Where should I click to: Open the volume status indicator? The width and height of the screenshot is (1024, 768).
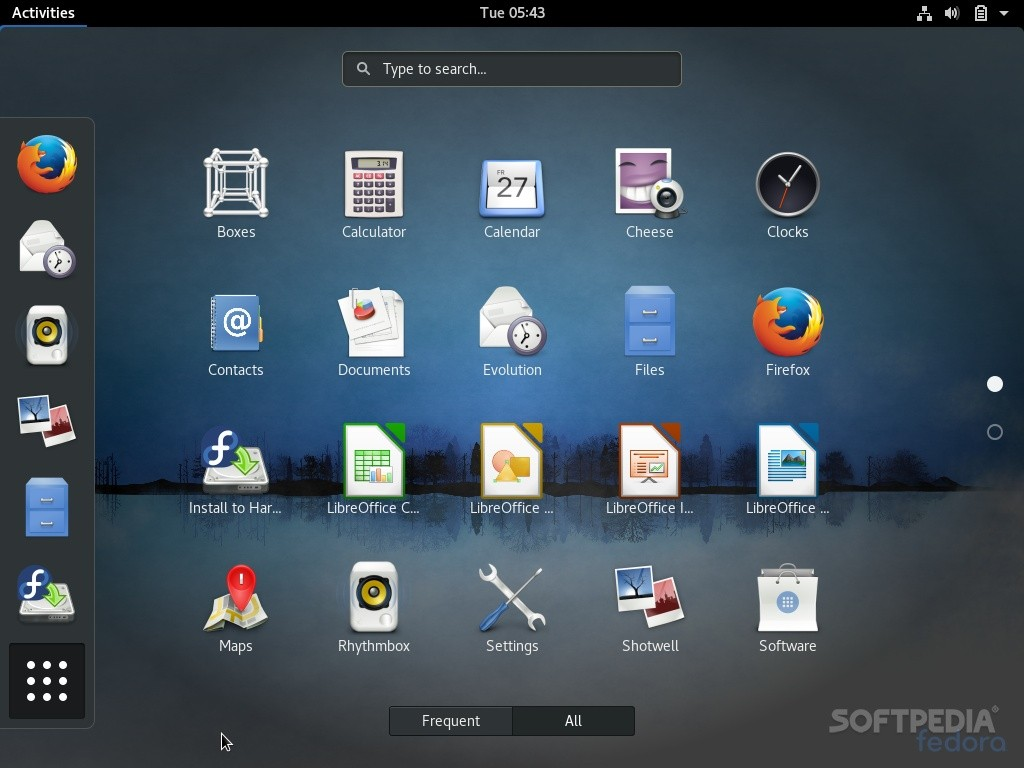coord(952,13)
